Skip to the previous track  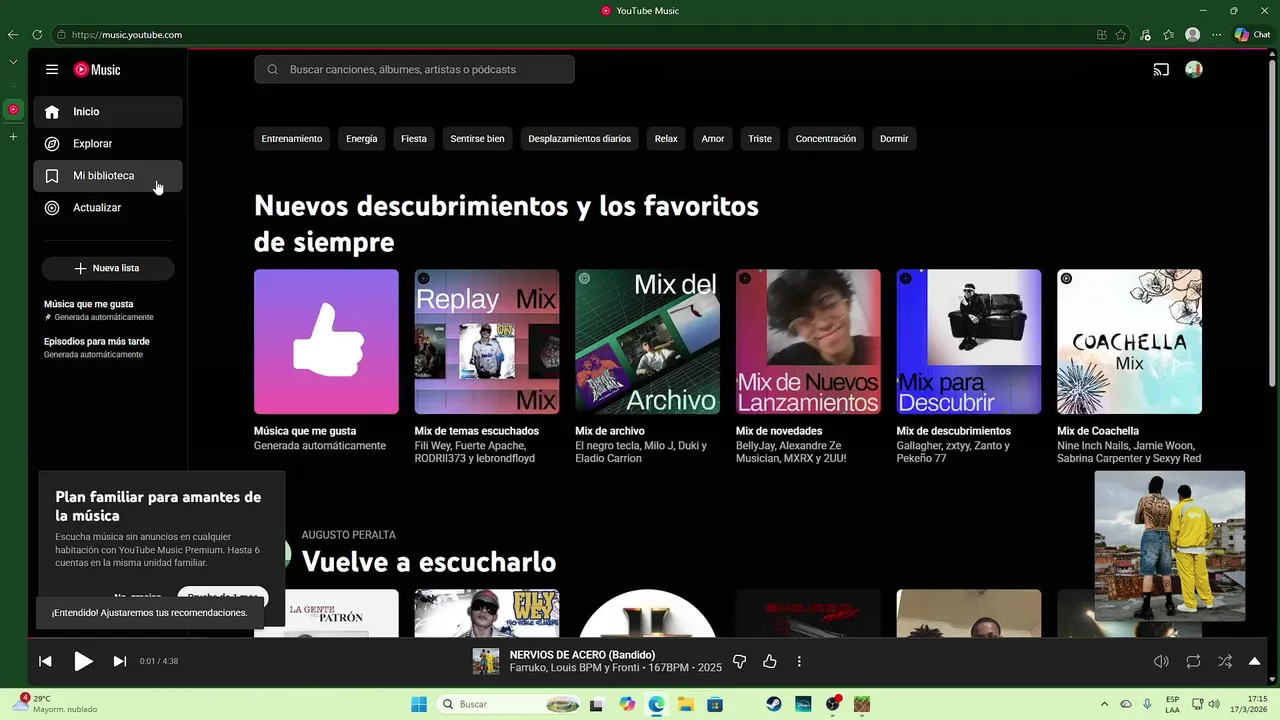coord(45,661)
